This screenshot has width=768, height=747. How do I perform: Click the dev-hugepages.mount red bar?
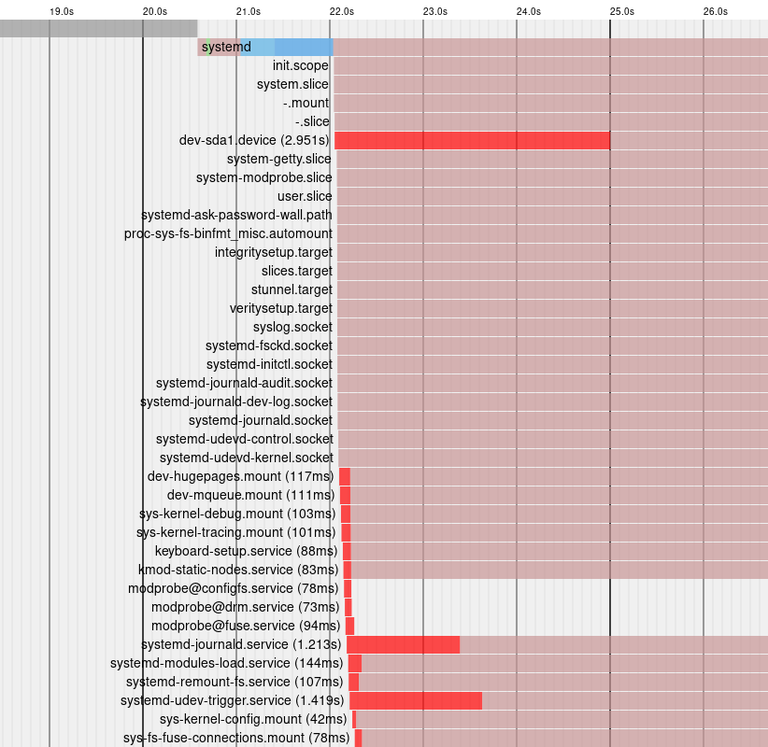pos(345,477)
